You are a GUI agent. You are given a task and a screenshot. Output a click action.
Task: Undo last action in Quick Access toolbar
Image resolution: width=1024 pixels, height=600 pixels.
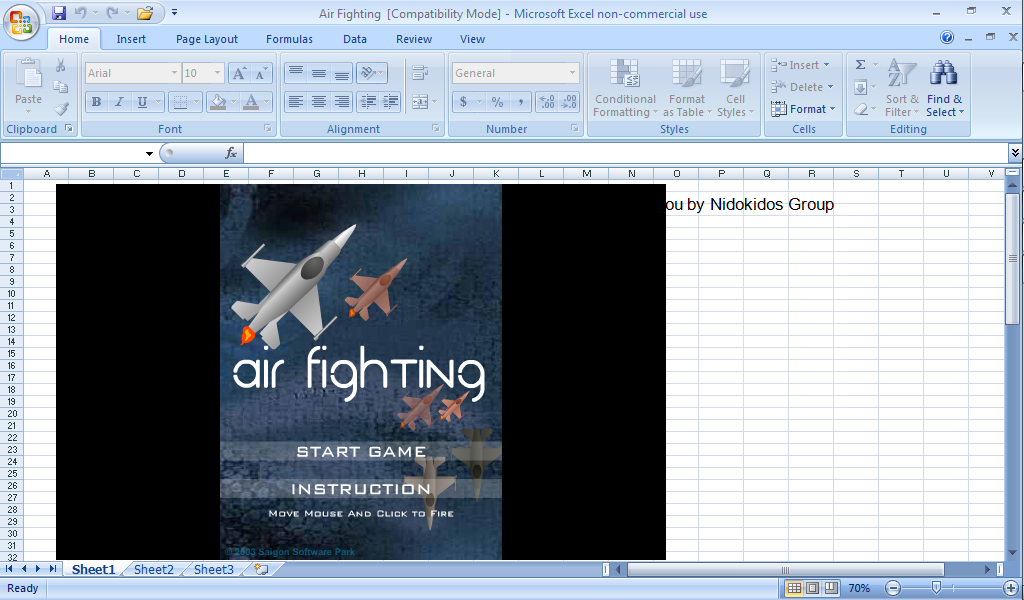click(81, 12)
